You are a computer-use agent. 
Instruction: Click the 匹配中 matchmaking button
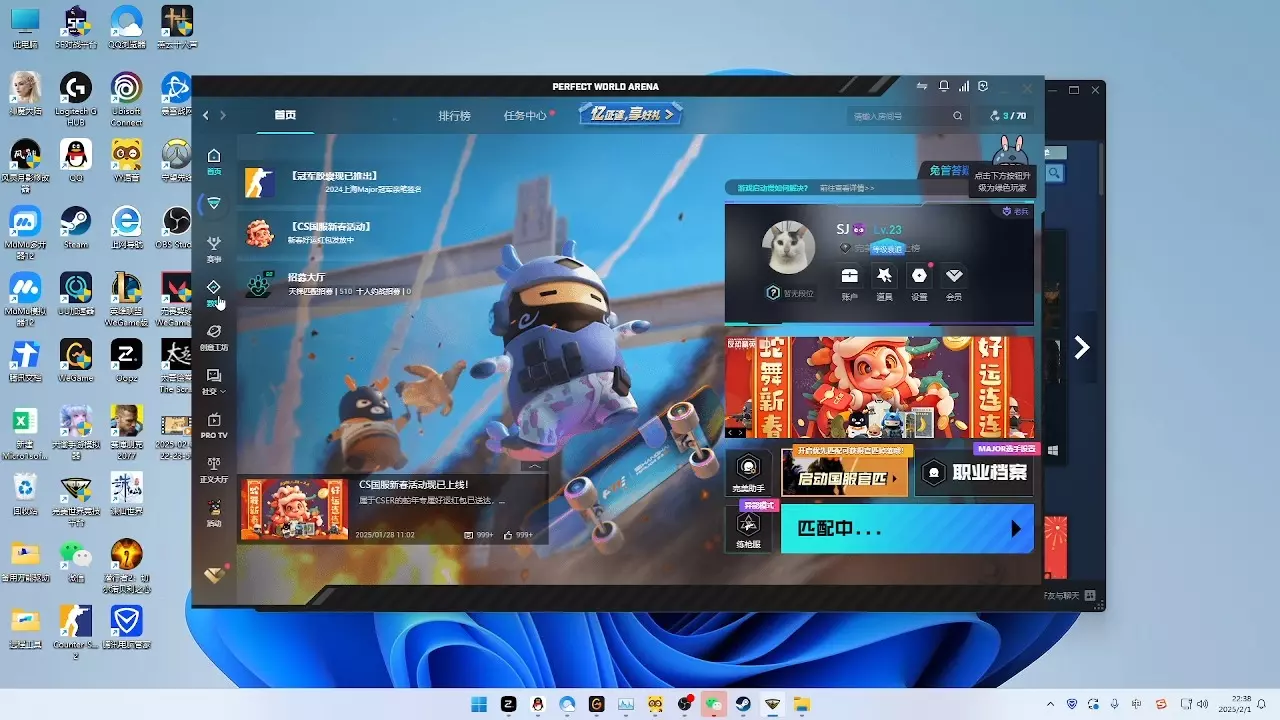coord(906,528)
